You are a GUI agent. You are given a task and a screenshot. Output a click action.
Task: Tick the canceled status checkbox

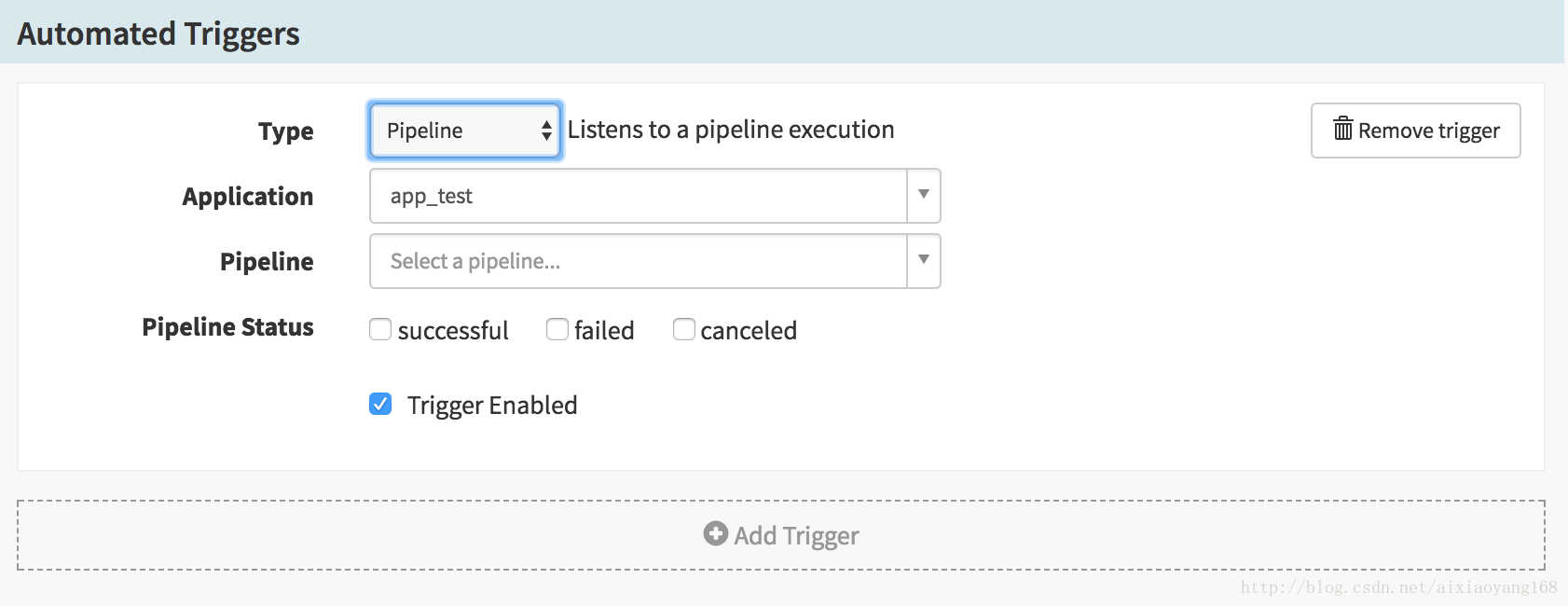[x=684, y=329]
